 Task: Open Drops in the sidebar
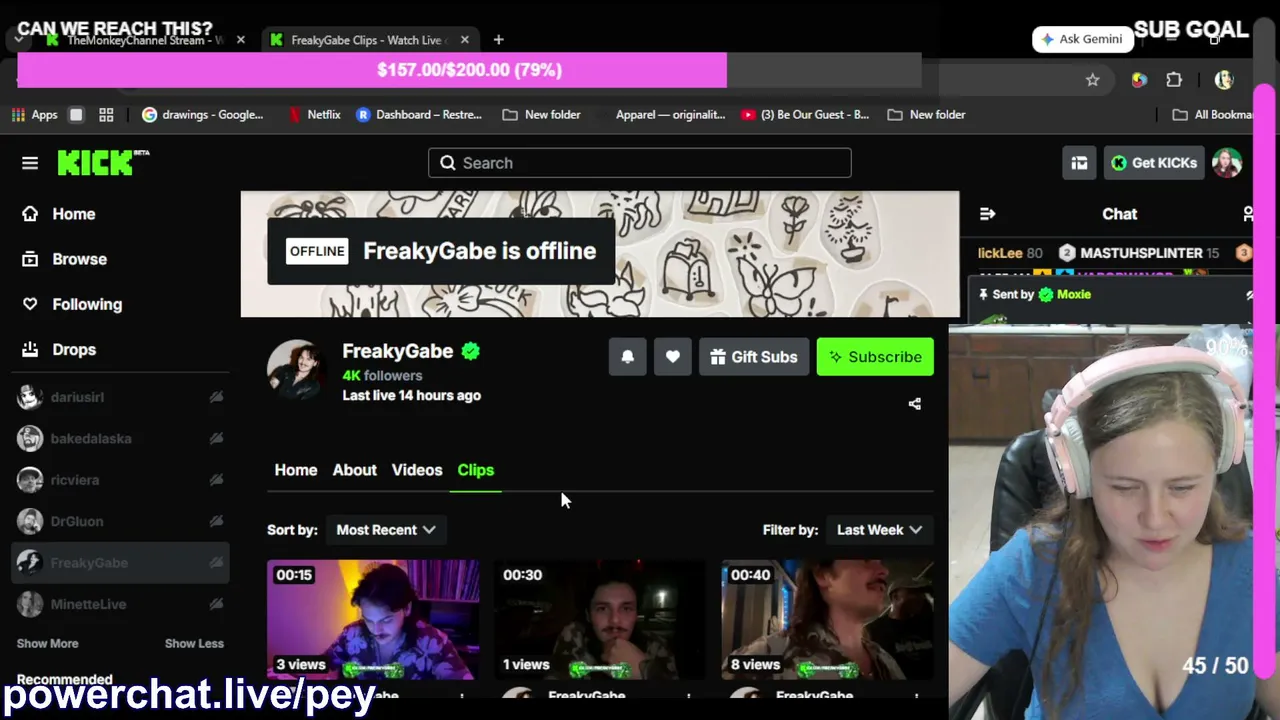pos(74,350)
